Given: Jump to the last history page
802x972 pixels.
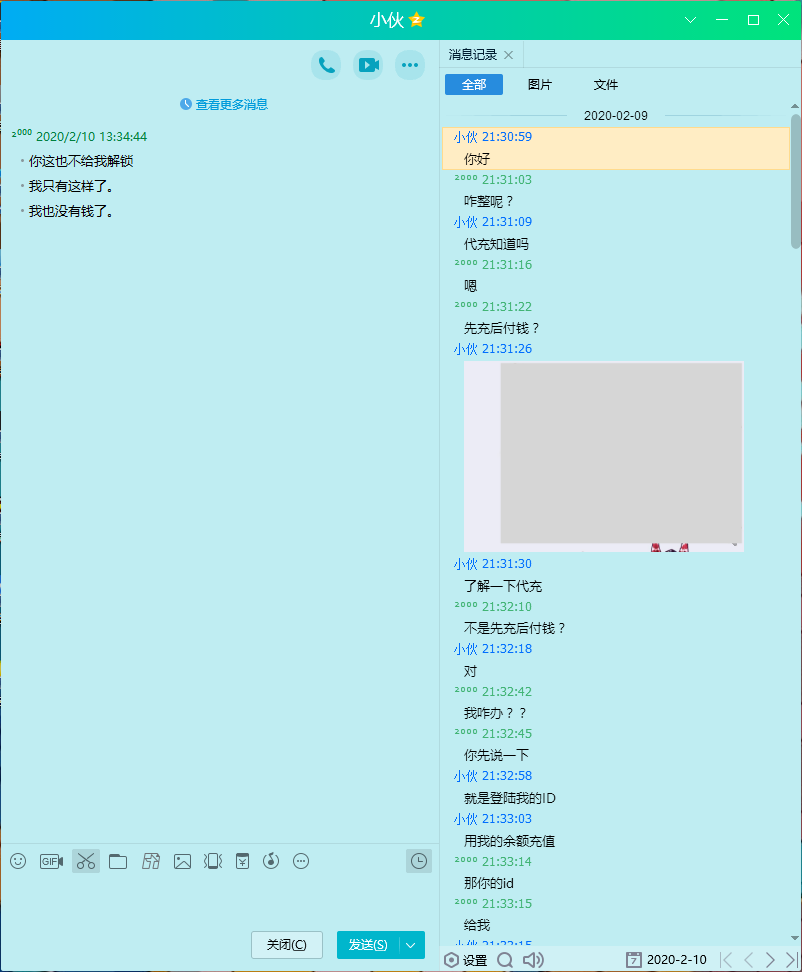Looking at the screenshot, I should pyautogui.click(x=791, y=960).
